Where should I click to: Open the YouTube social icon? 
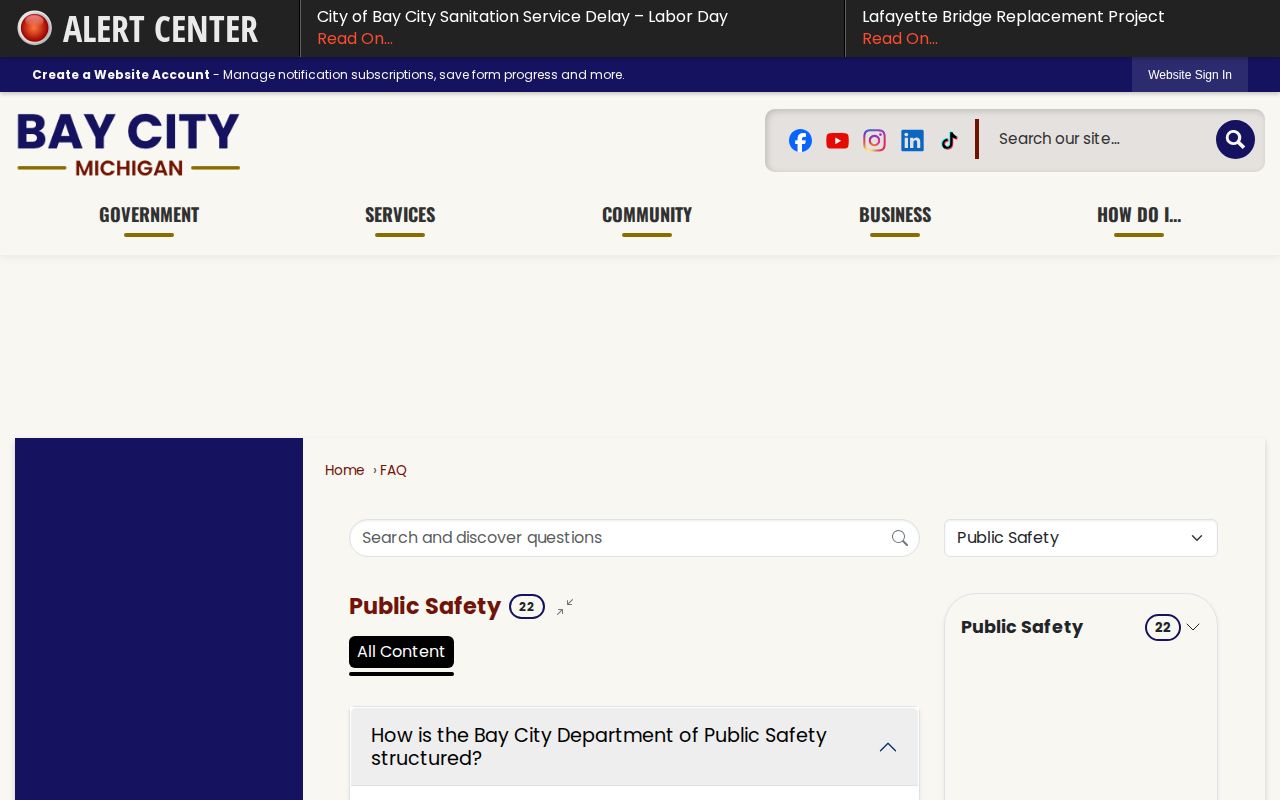(x=837, y=141)
